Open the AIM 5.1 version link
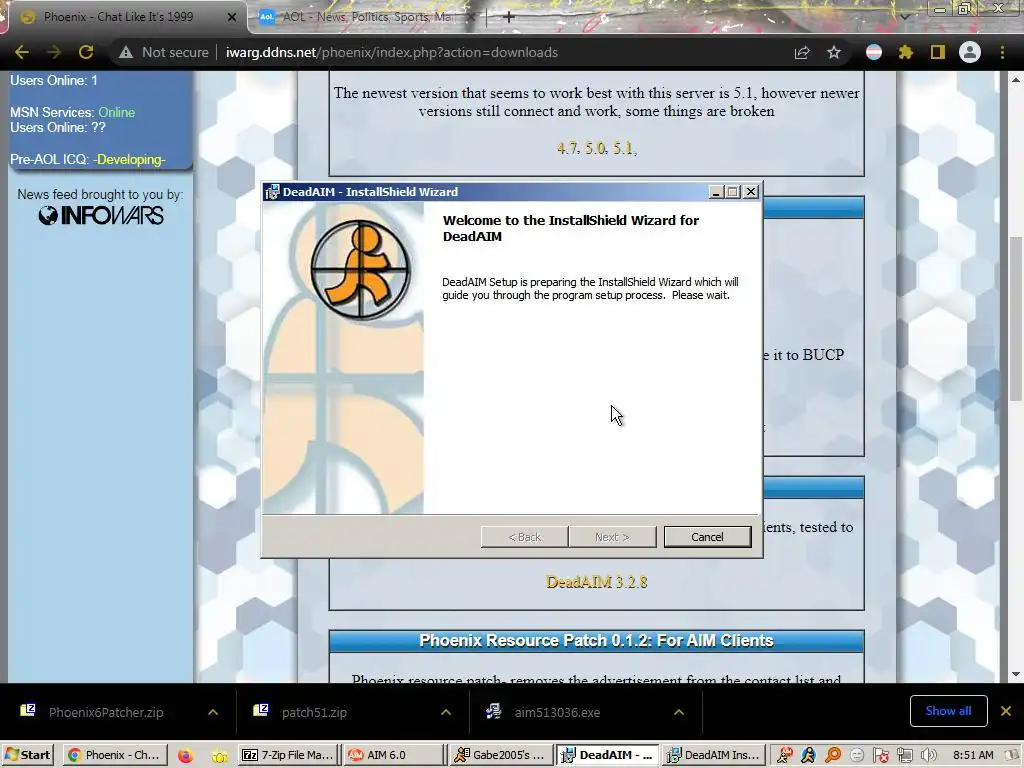 pos(623,148)
